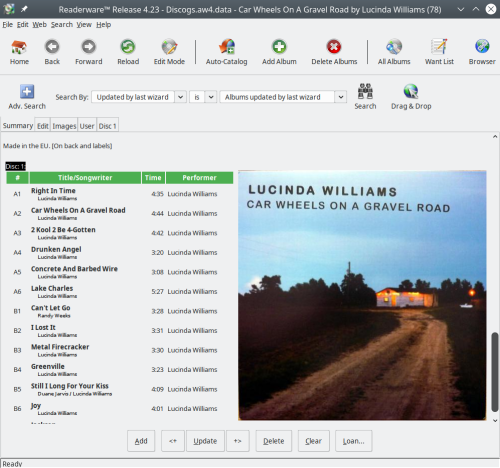500x468 pixels.
Task: Click track 'Greenville'
Action: click(x=48, y=366)
